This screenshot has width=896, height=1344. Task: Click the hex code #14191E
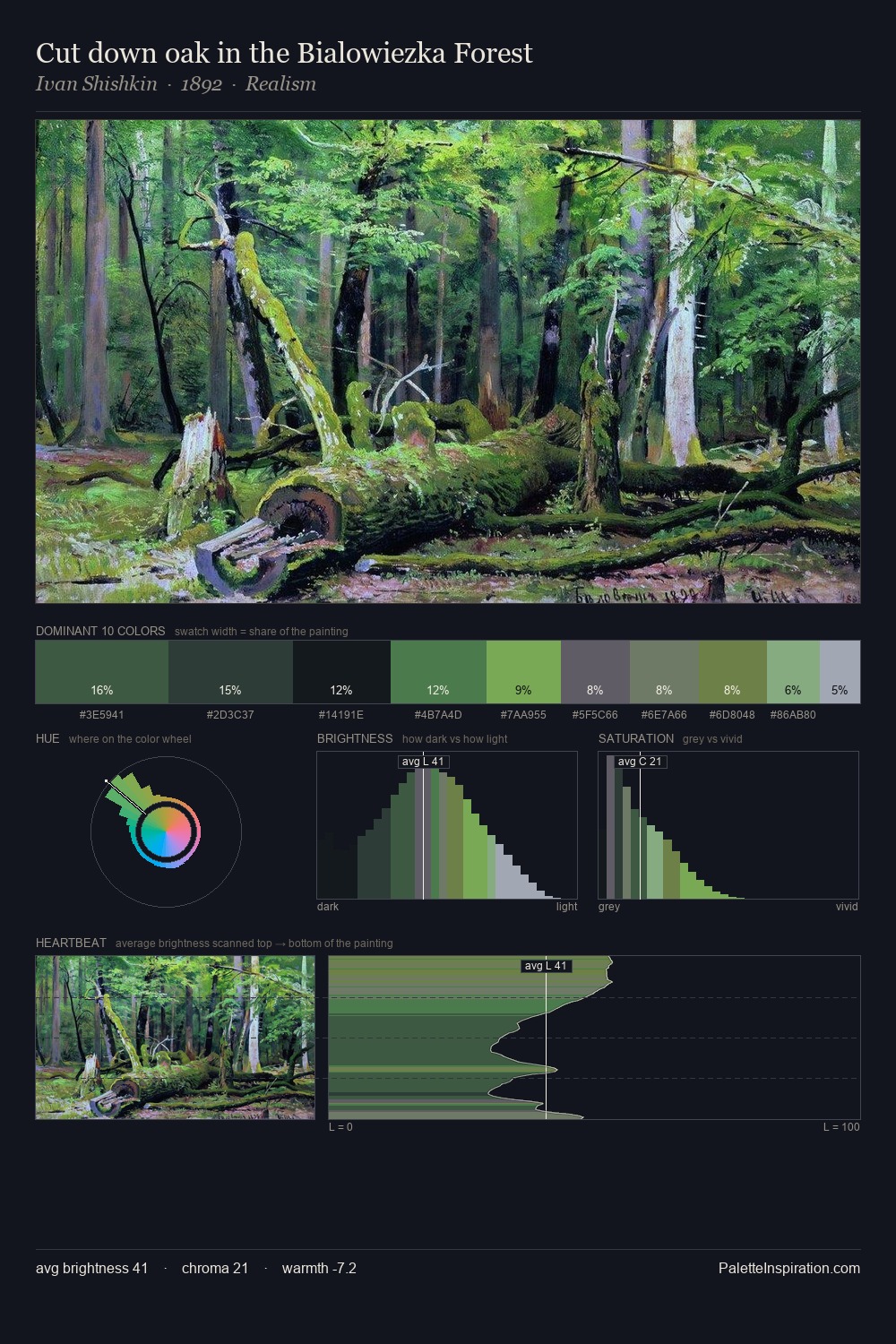coord(341,715)
